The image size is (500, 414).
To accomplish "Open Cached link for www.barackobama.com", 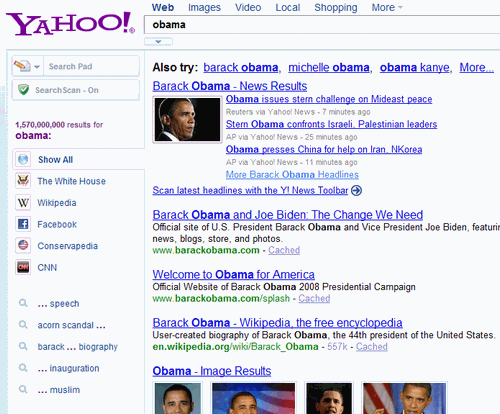I will tap(284, 250).
